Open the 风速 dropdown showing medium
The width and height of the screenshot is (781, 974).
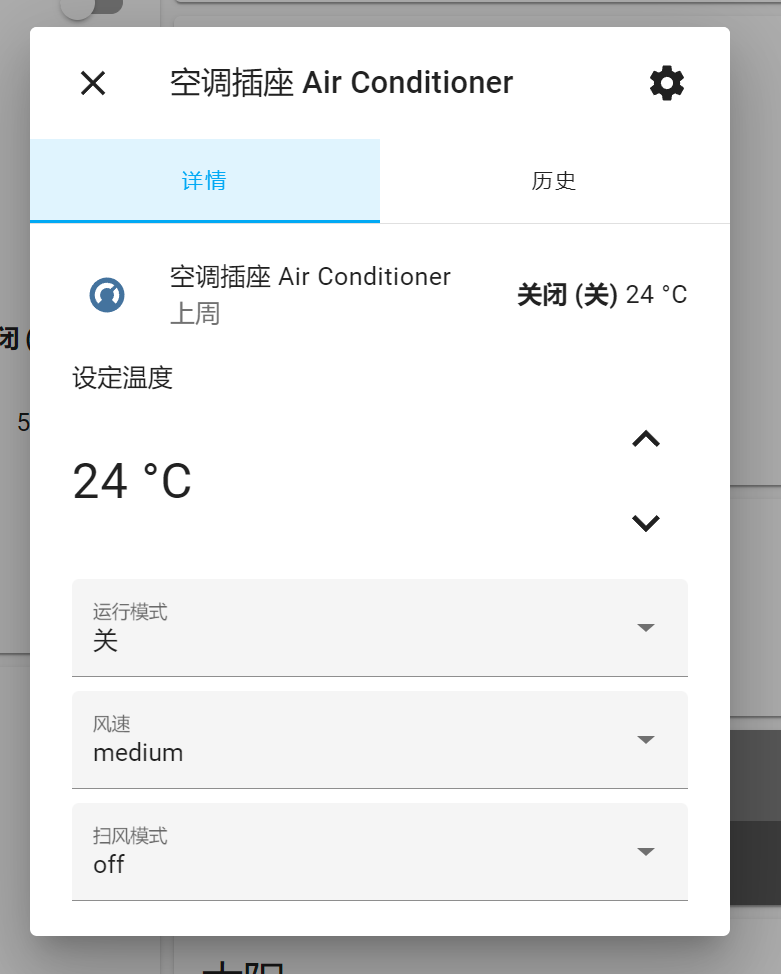[x=360, y=740]
